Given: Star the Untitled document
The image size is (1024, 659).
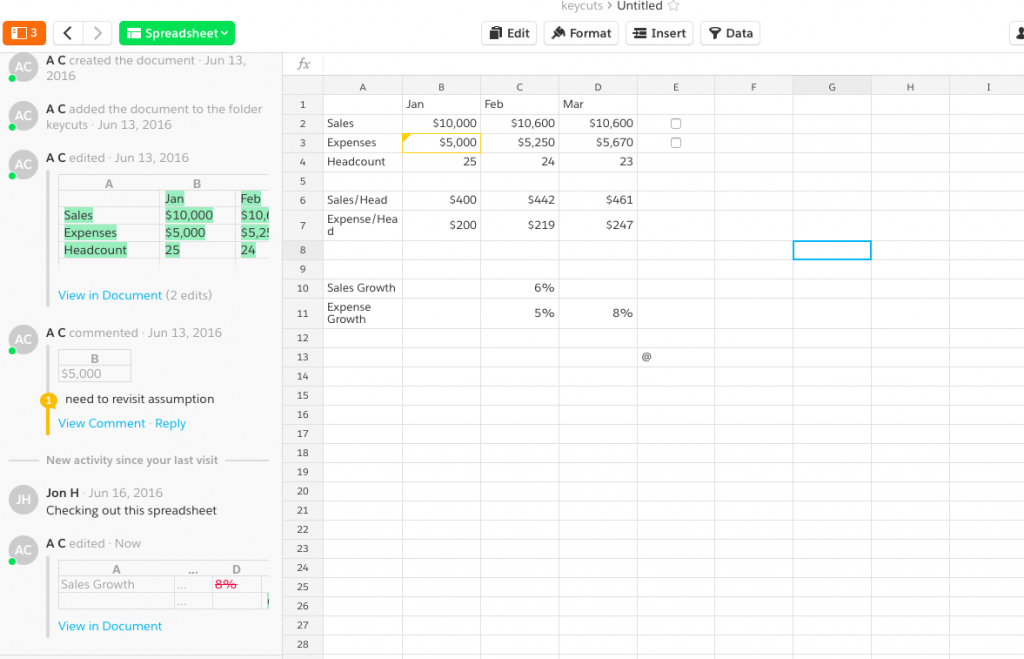Looking at the screenshot, I should pos(673,6).
